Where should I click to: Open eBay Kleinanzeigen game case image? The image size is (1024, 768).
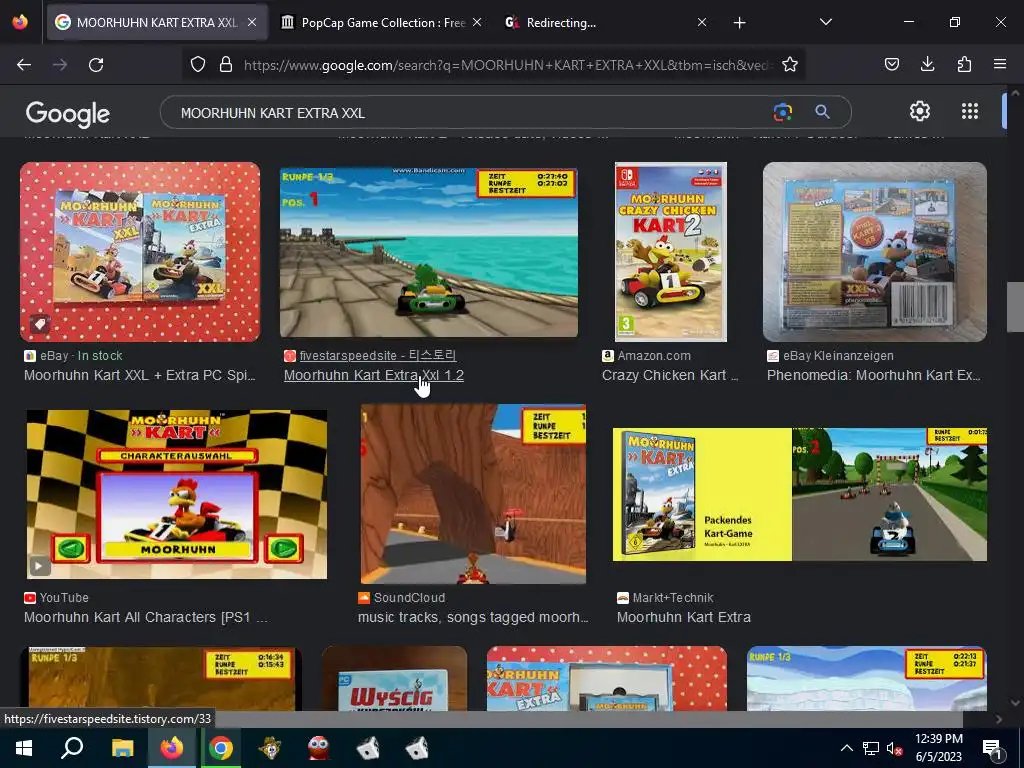pyautogui.click(x=875, y=251)
